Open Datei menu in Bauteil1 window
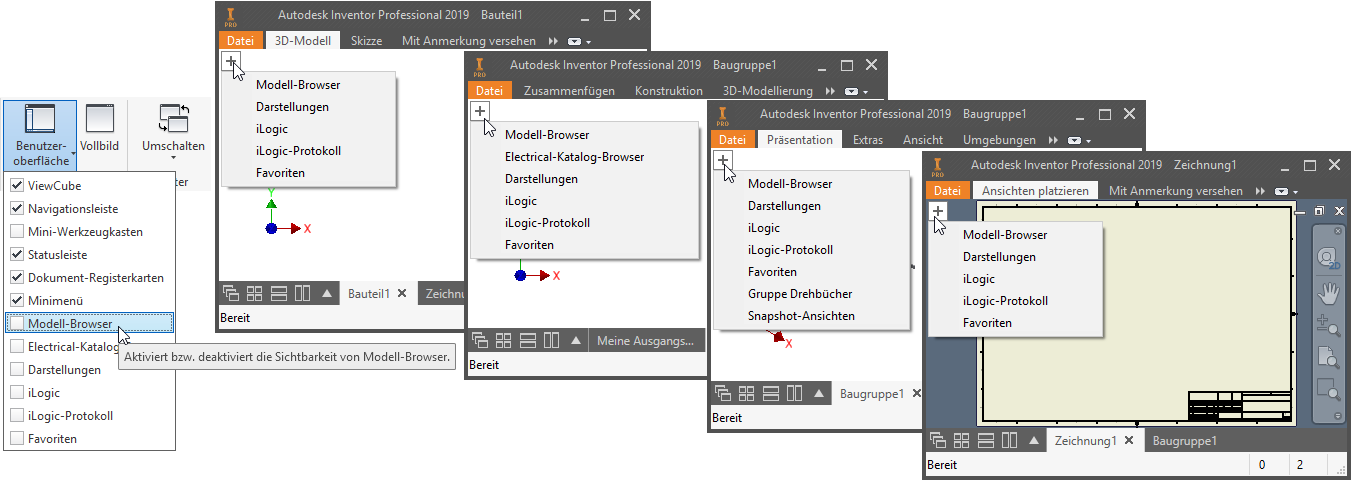This screenshot has height=482, width=1354. pyautogui.click(x=240, y=41)
